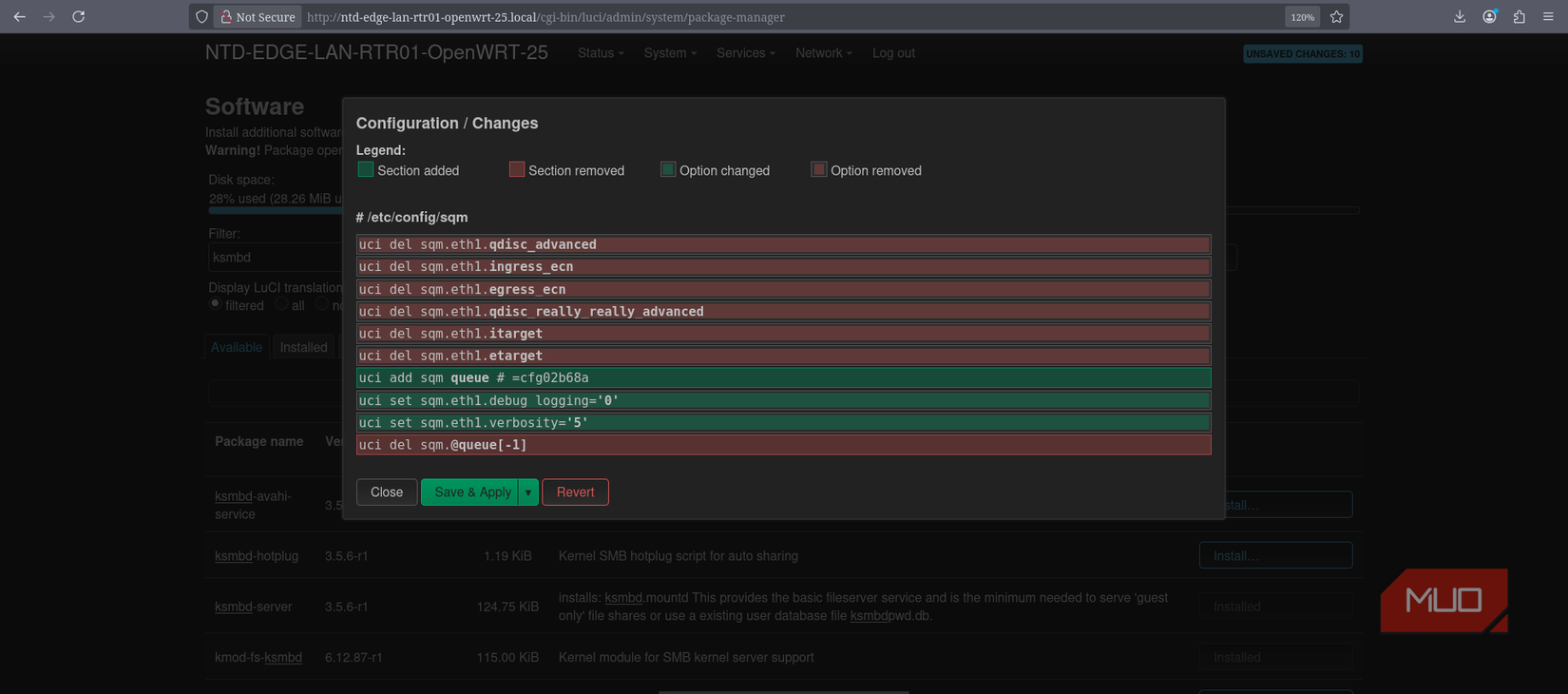The image size is (1568, 694).
Task: Click Save & Apply
Action: (x=469, y=492)
